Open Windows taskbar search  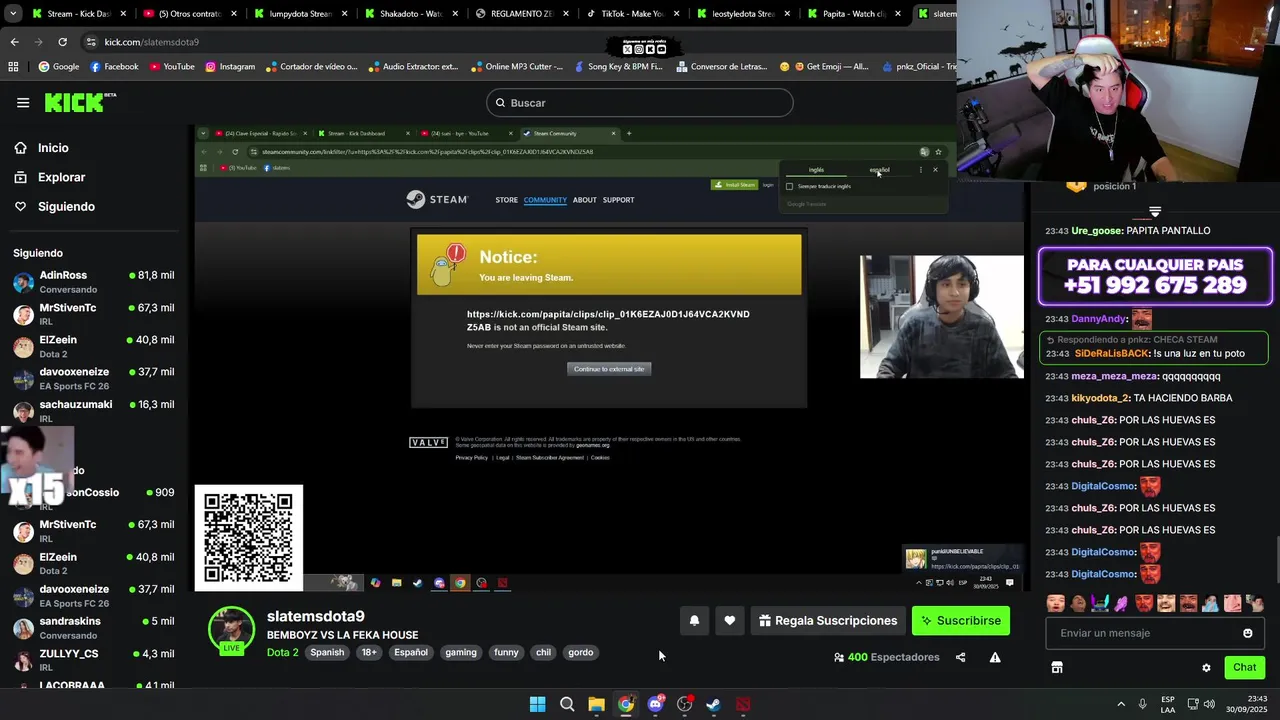(567, 704)
